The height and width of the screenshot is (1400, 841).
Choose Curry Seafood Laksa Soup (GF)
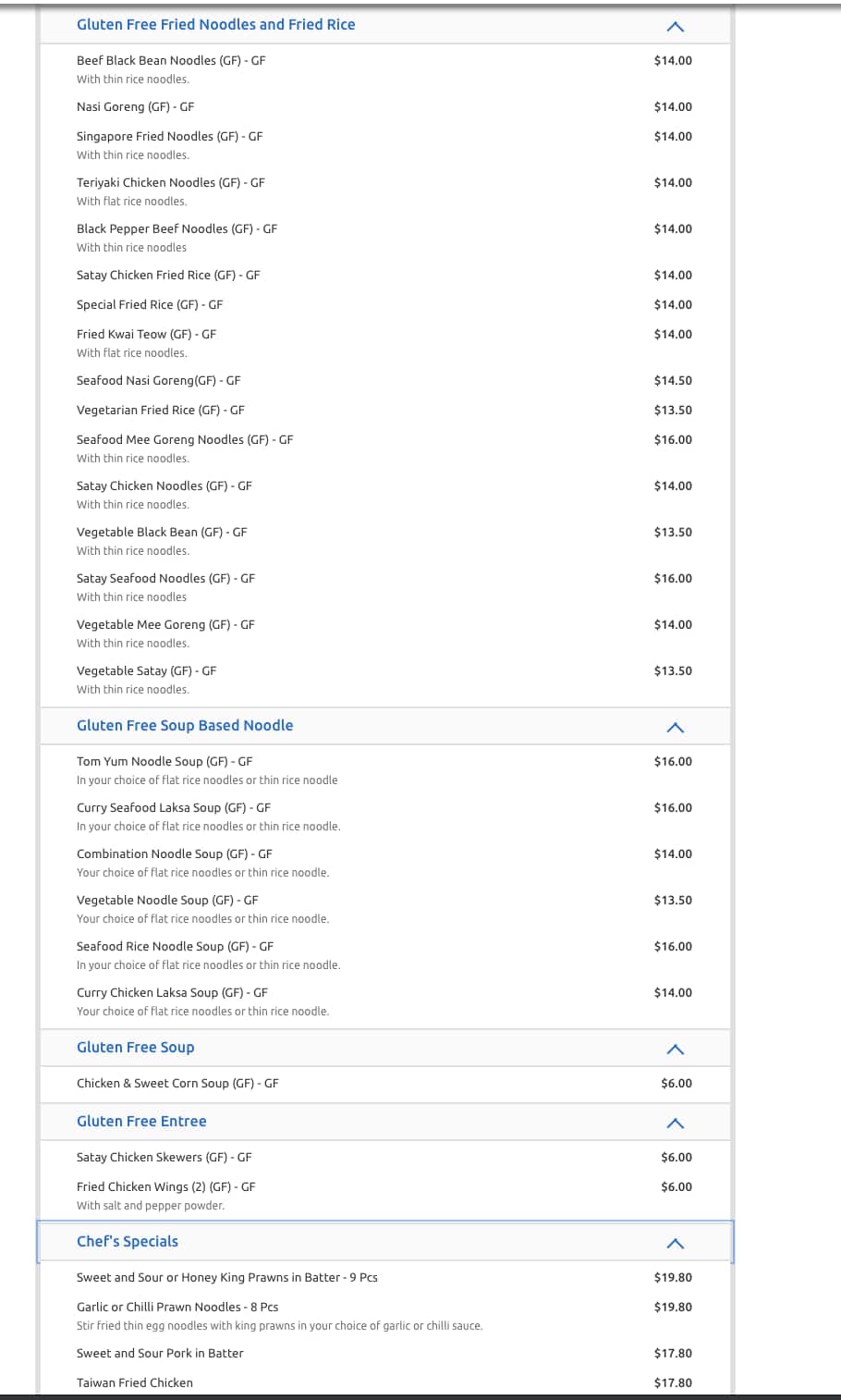[x=173, y=808]
